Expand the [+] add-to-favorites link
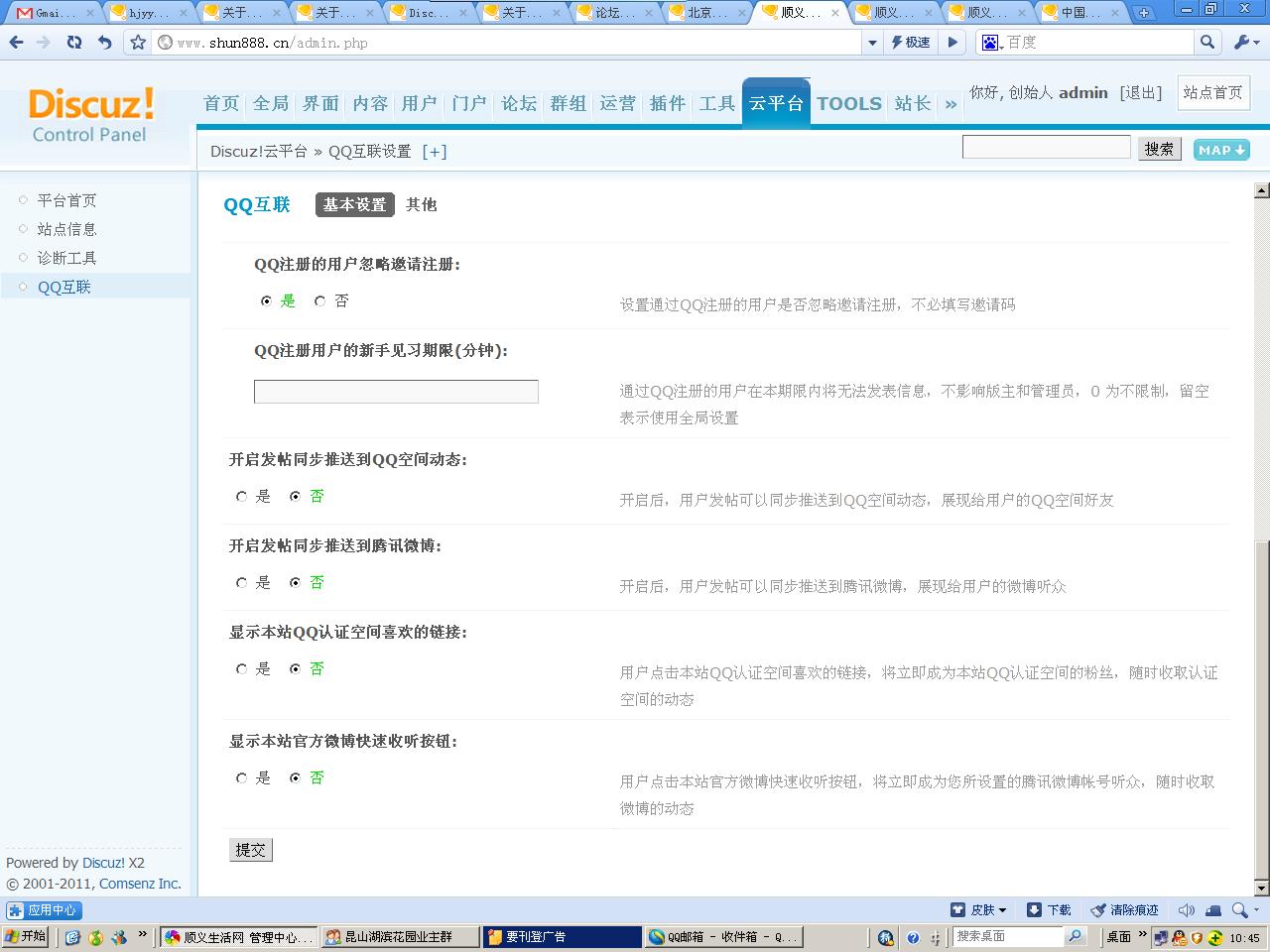 [x=435, y=152]
